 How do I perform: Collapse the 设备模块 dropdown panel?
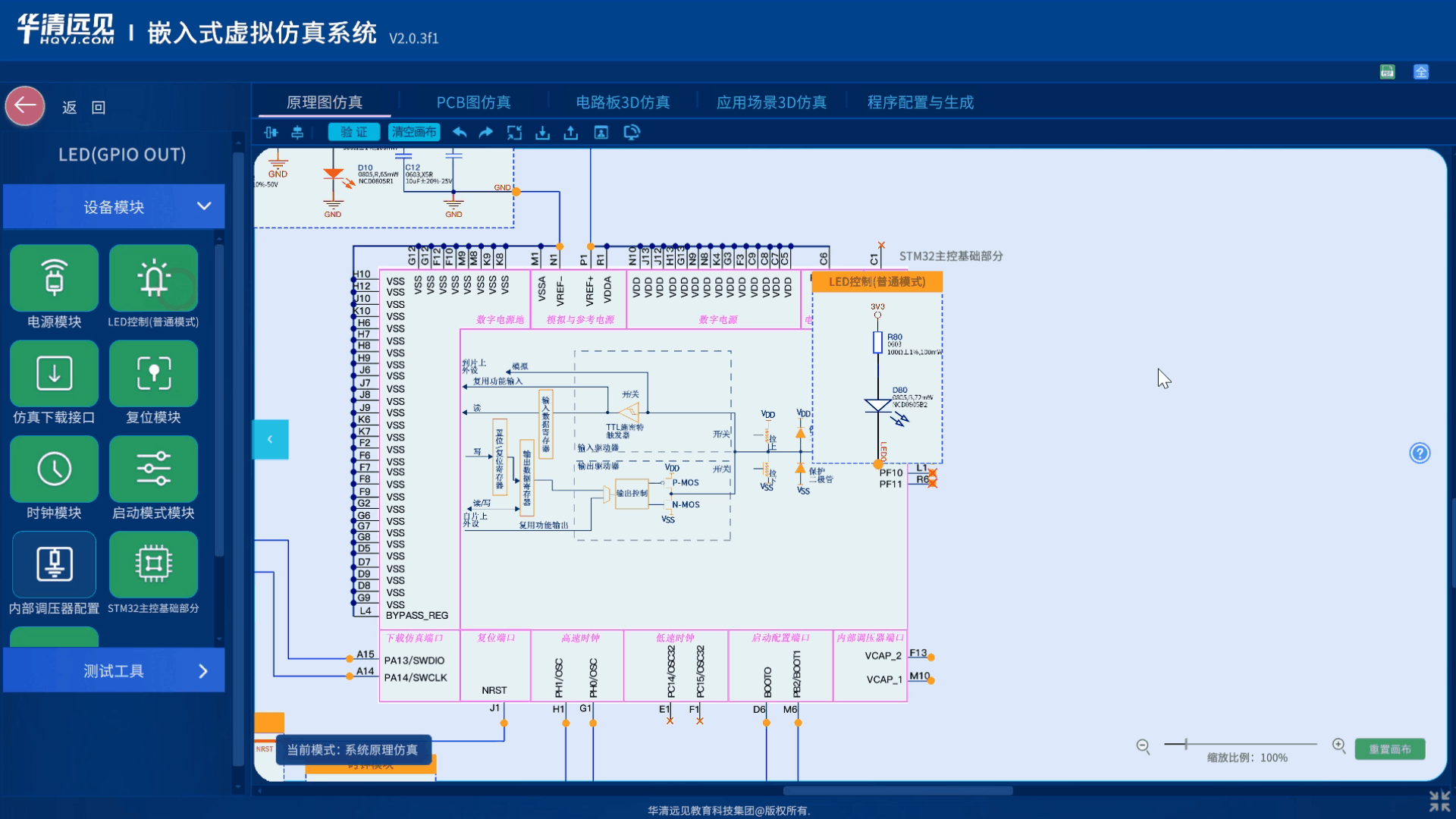click(204, 206)
